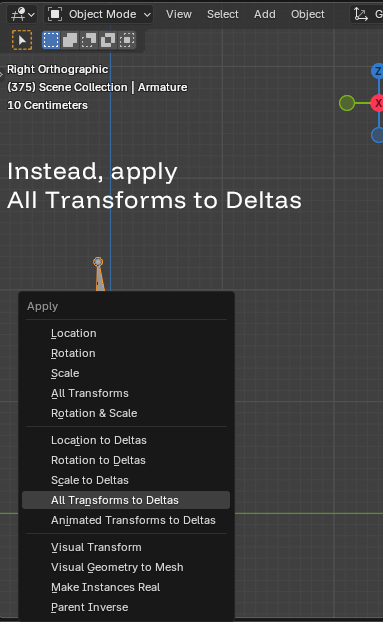Choose Extend existing selection mode
Screen dimensions: 383x622
pyautogui.click(x=70, y=40)
